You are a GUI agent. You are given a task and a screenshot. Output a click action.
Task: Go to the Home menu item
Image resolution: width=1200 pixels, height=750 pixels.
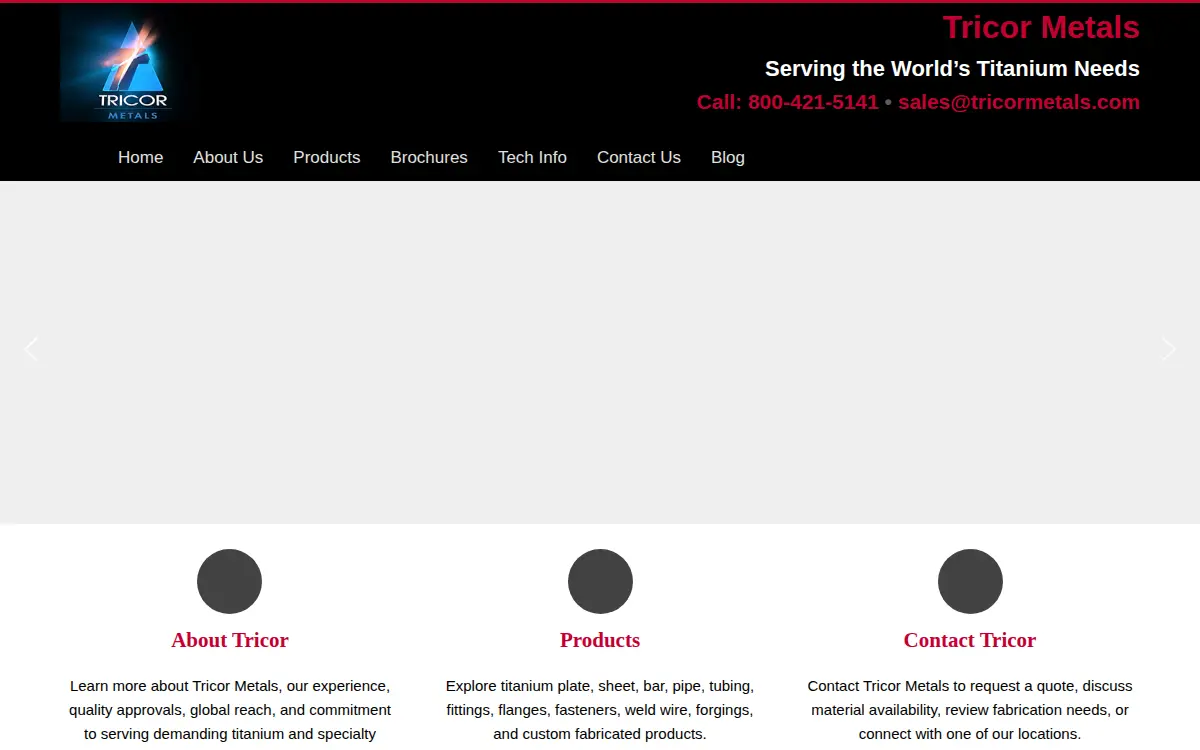pos(140,157)
